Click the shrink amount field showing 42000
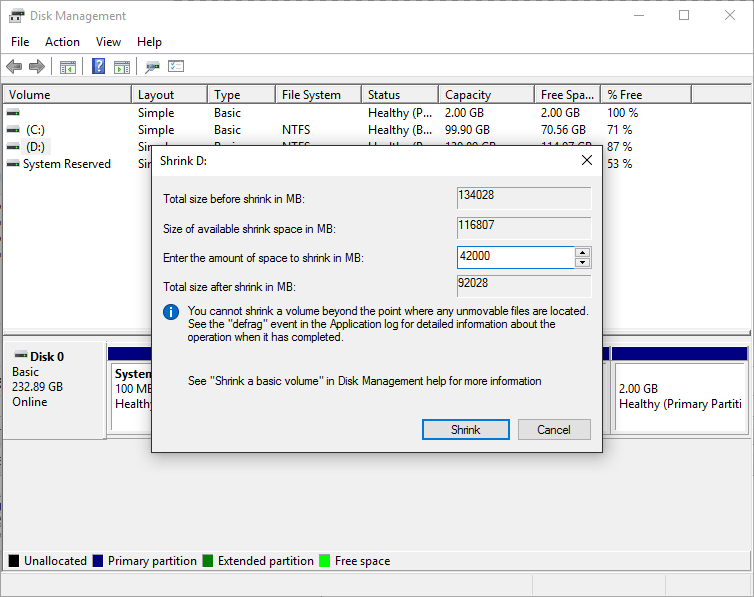This screenshot has height=597, width=754. click(515, 257)
